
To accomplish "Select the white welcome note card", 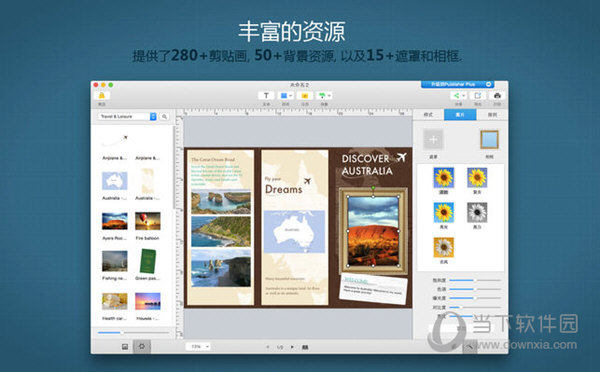I will pyautogui.click(x=373, y=289).
